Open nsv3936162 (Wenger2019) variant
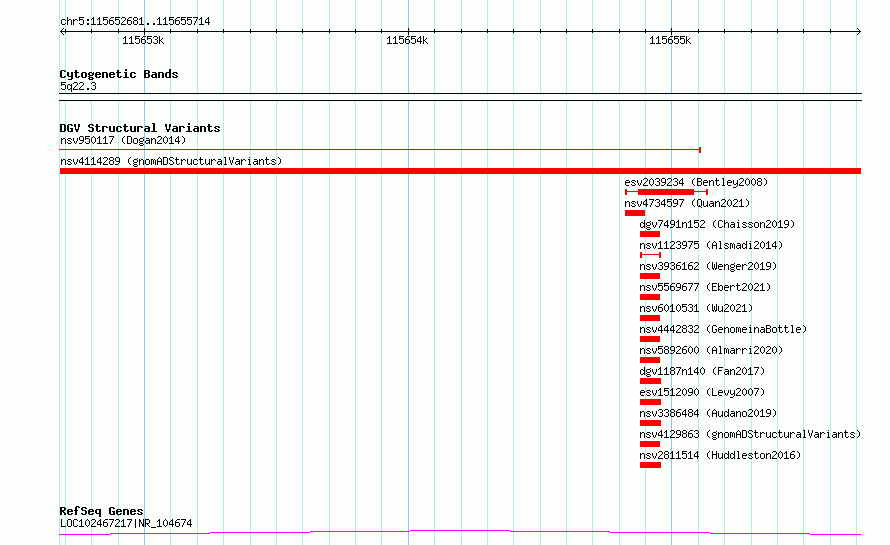Screen dimensions: 890x545 pyautogui.click(x=708, y=266)
